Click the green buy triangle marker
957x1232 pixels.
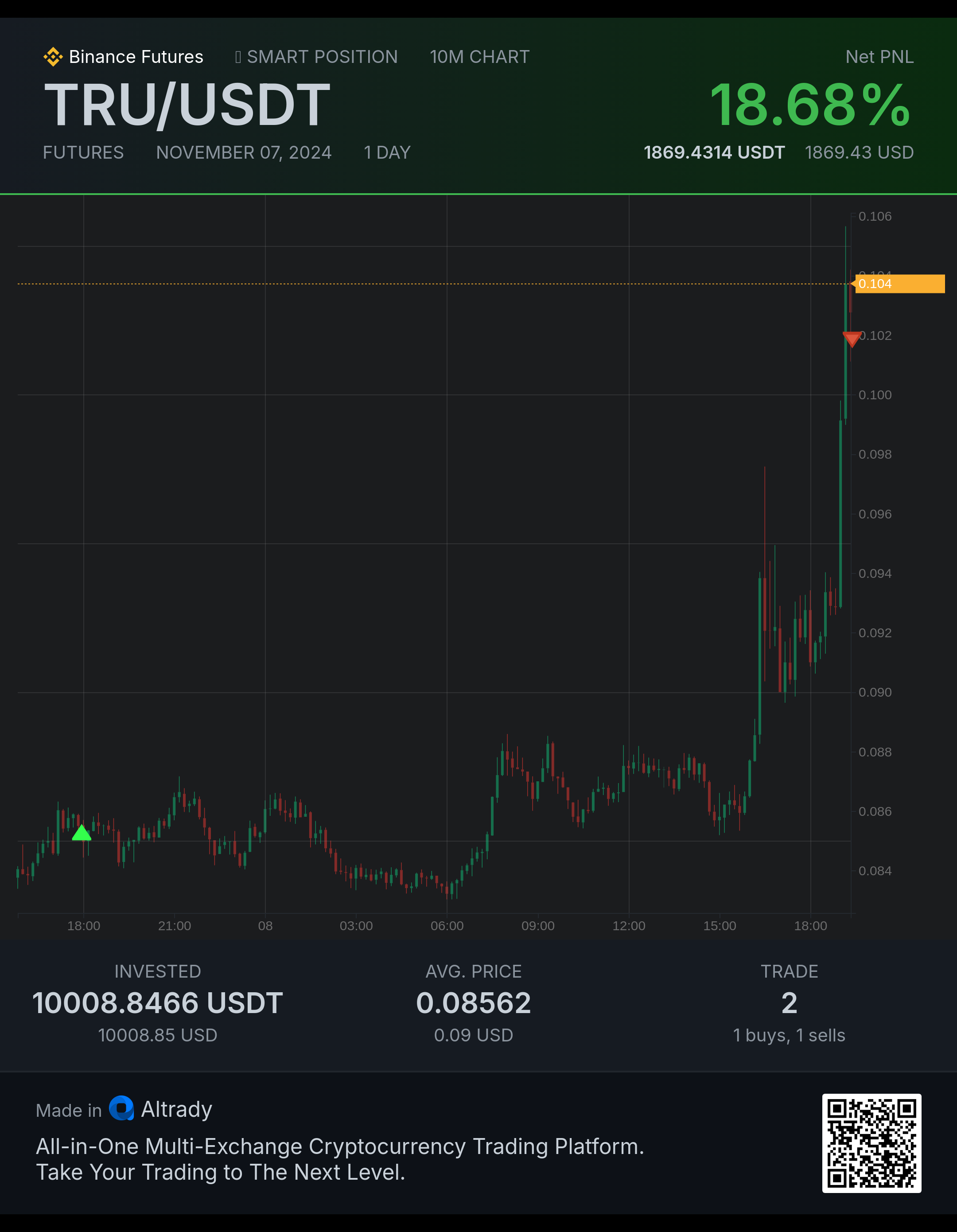82,833
